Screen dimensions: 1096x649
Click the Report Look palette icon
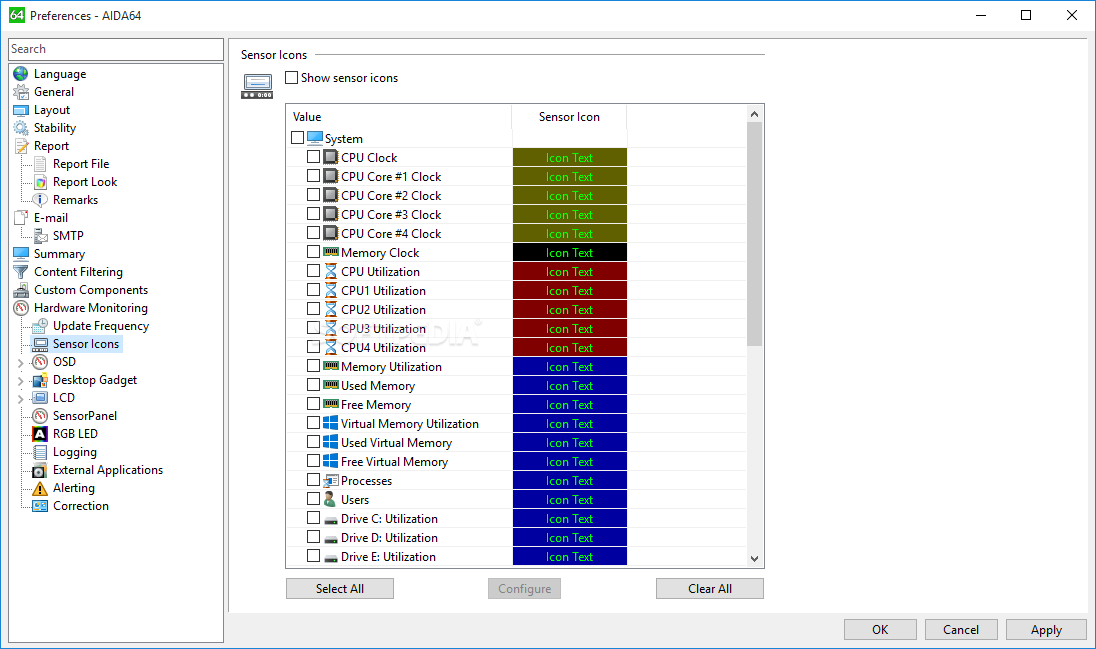(x=41, y=182)
